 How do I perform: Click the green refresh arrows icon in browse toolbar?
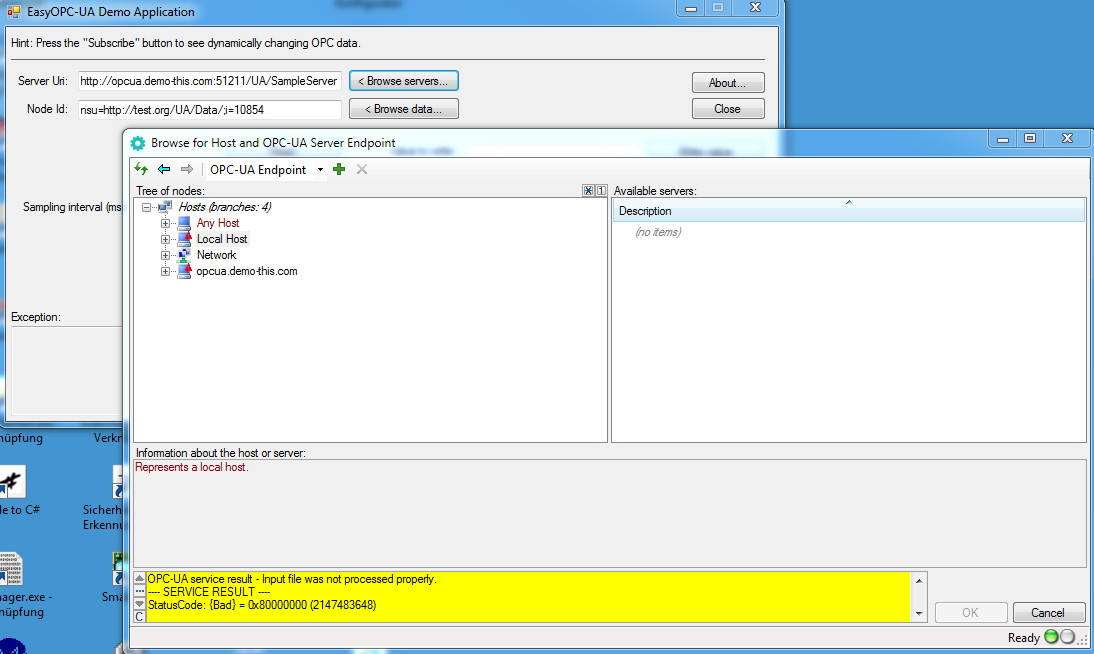point(141,169)
